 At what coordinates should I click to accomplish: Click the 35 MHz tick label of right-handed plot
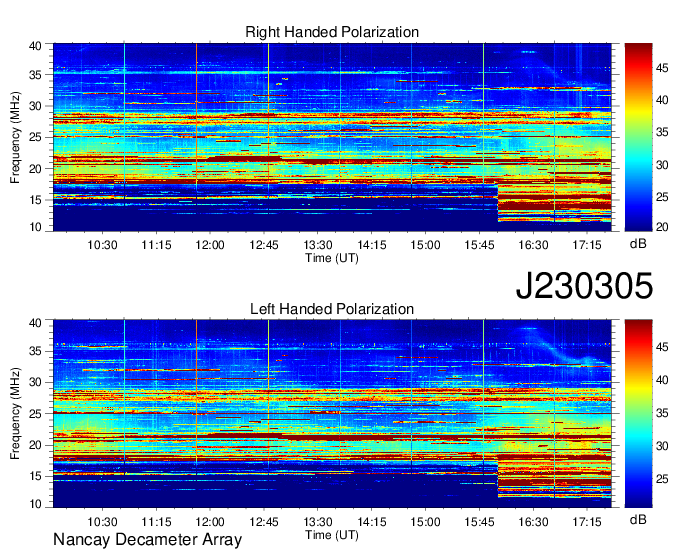tap(35, 75)
